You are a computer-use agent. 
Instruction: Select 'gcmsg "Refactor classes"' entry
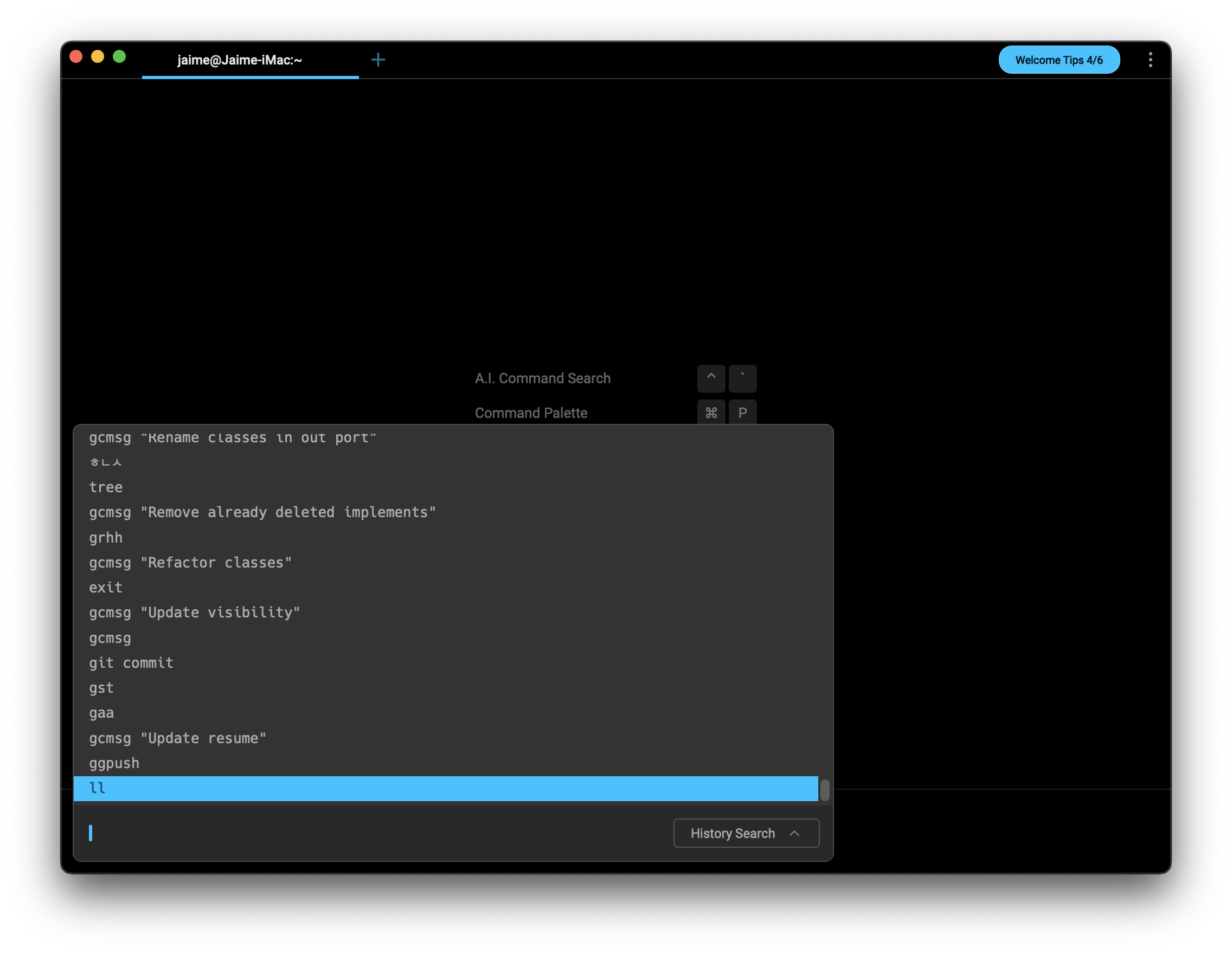pyautogui.click(x=190, y=562)
